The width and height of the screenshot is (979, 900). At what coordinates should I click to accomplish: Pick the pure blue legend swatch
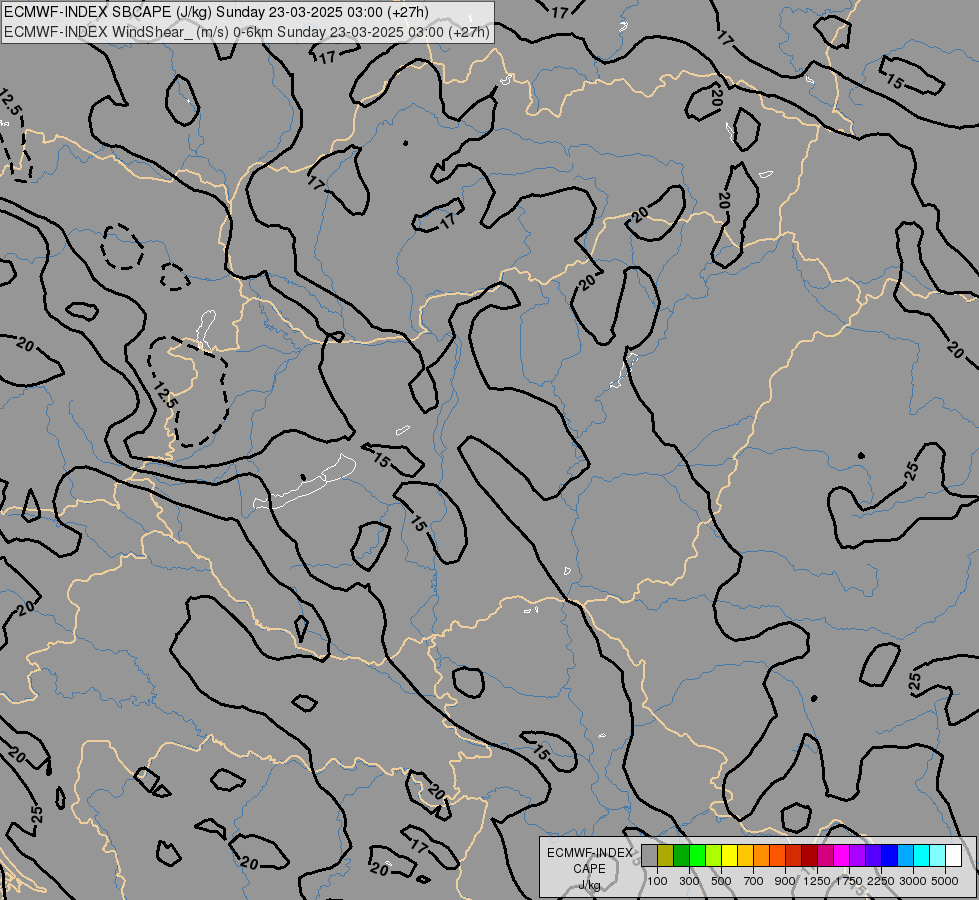[890, 855]
